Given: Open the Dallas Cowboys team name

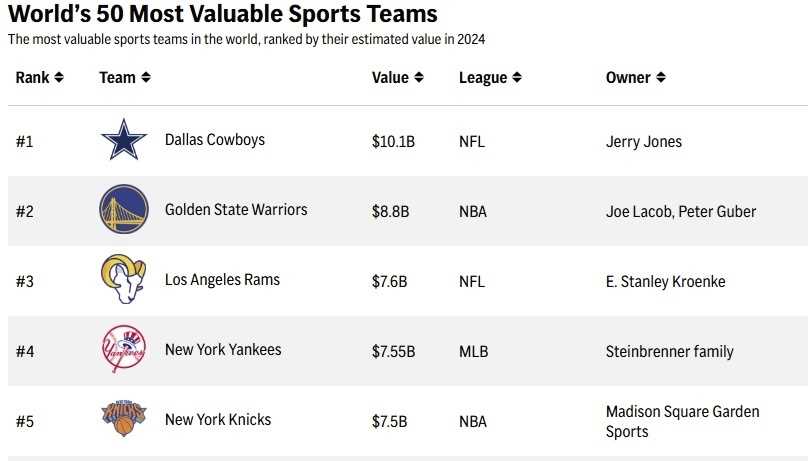Looking at the screenshot, I should click(215, 140).
